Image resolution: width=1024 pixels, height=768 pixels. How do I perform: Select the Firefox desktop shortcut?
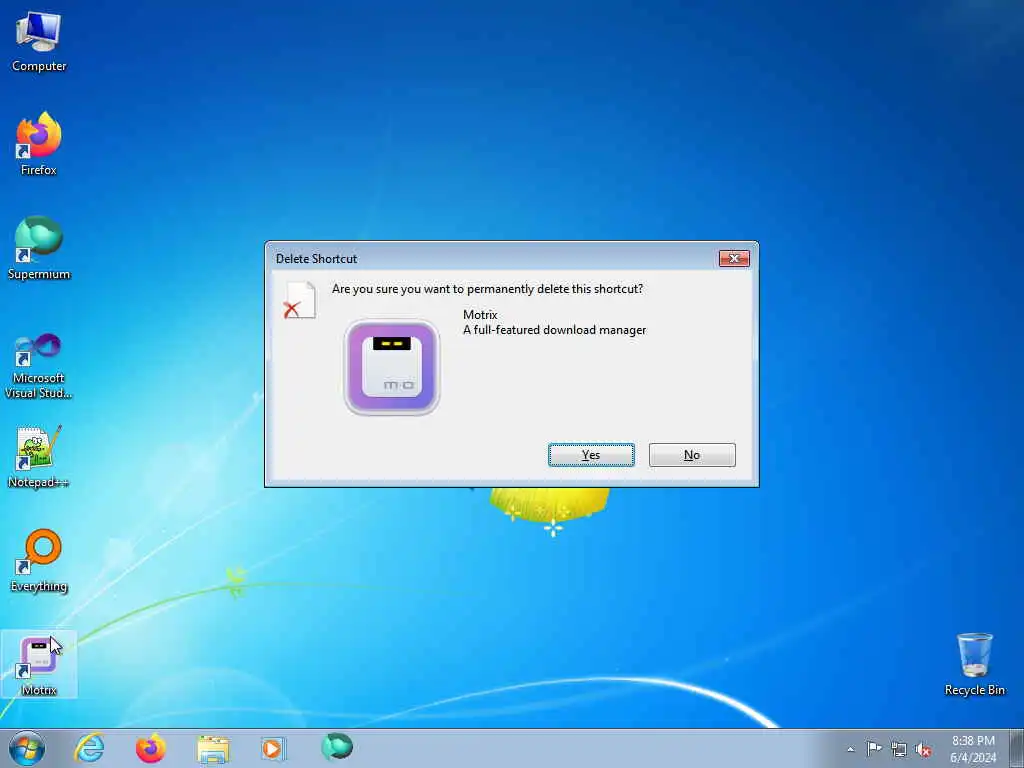[x=39, y=144]
